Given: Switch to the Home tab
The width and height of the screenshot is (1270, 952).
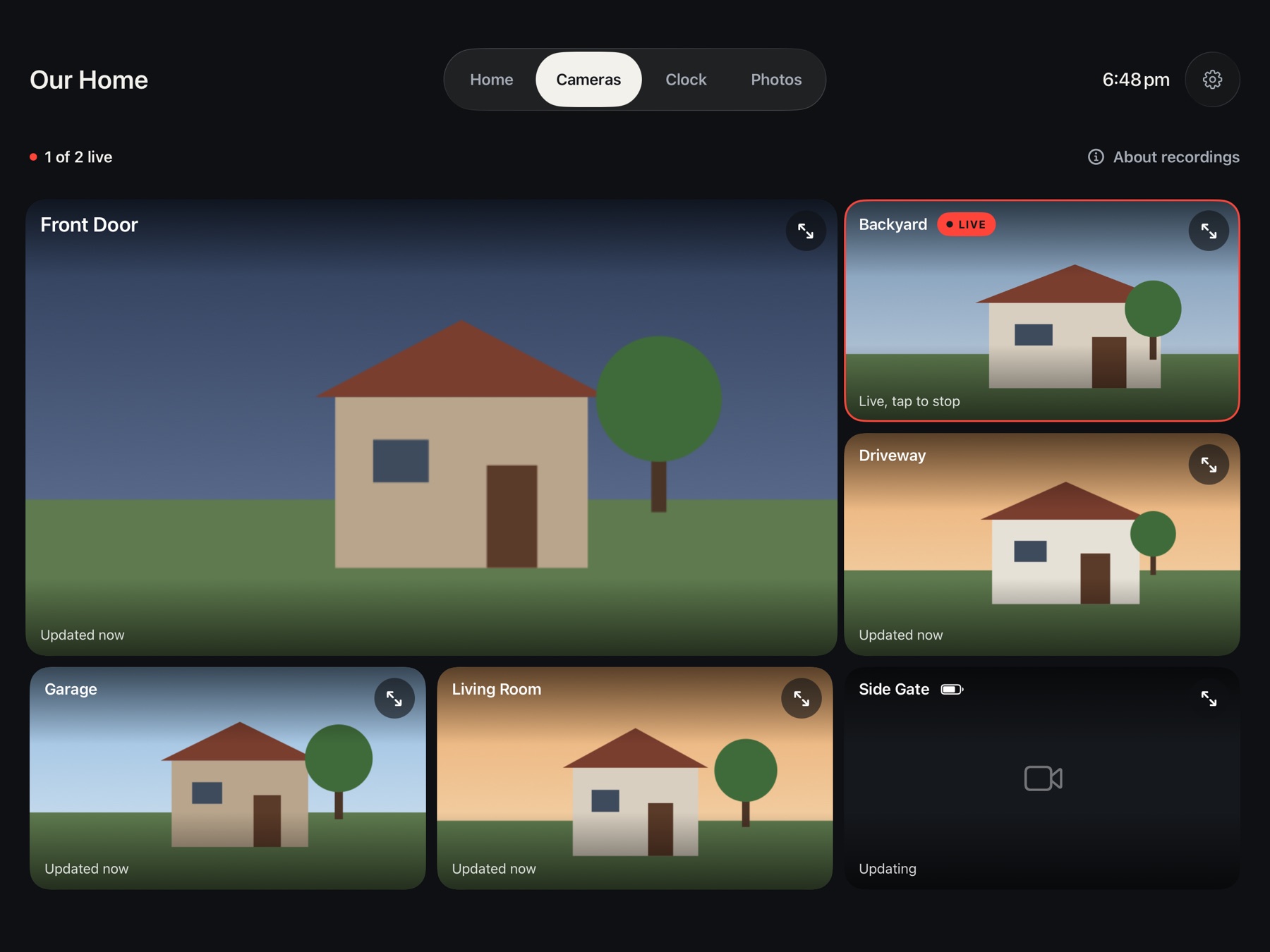Looking at the screenshot, I should click(x=492, y=79).
